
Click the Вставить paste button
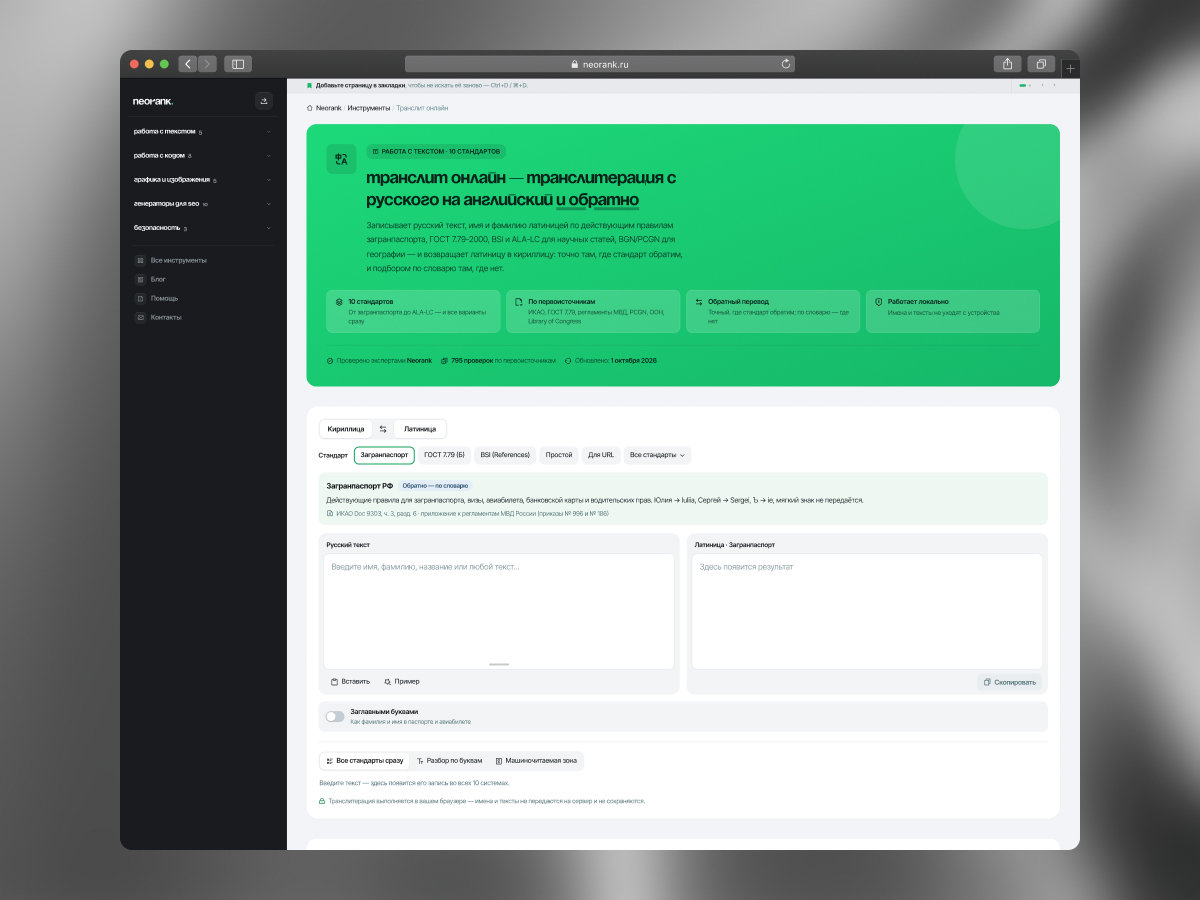[x=350, y=681]
